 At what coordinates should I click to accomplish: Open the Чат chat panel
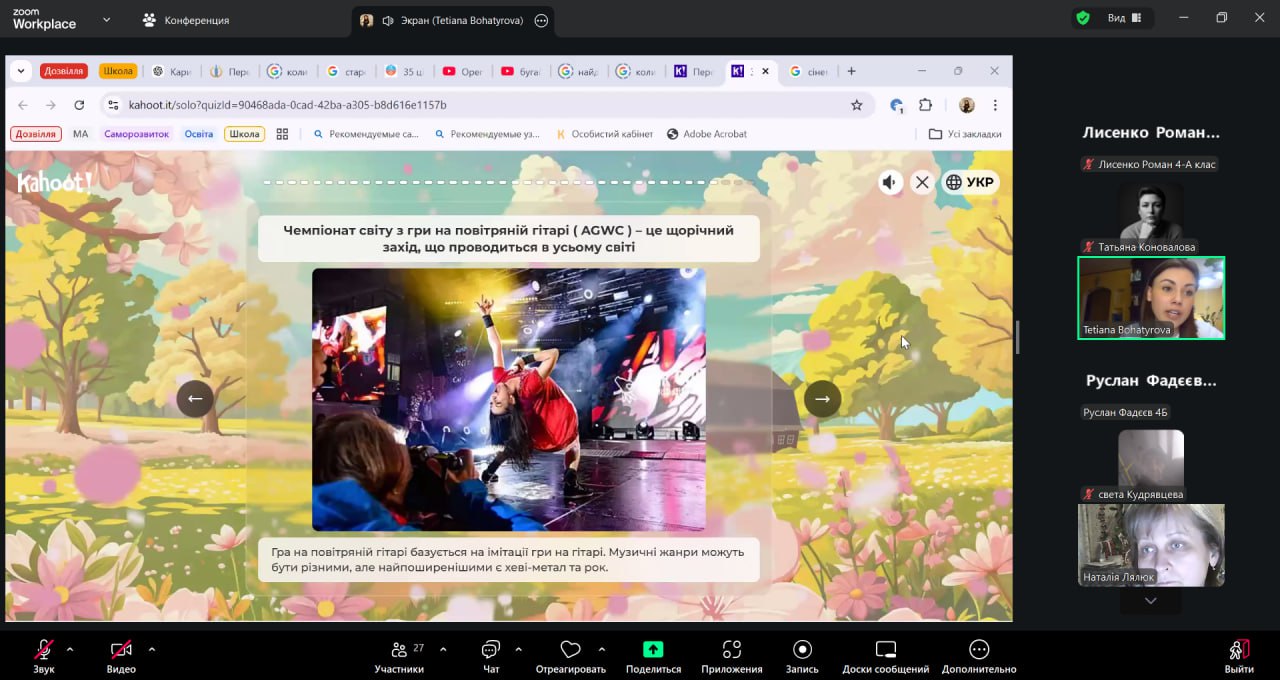pyautogui.click(x=490, y=650)
